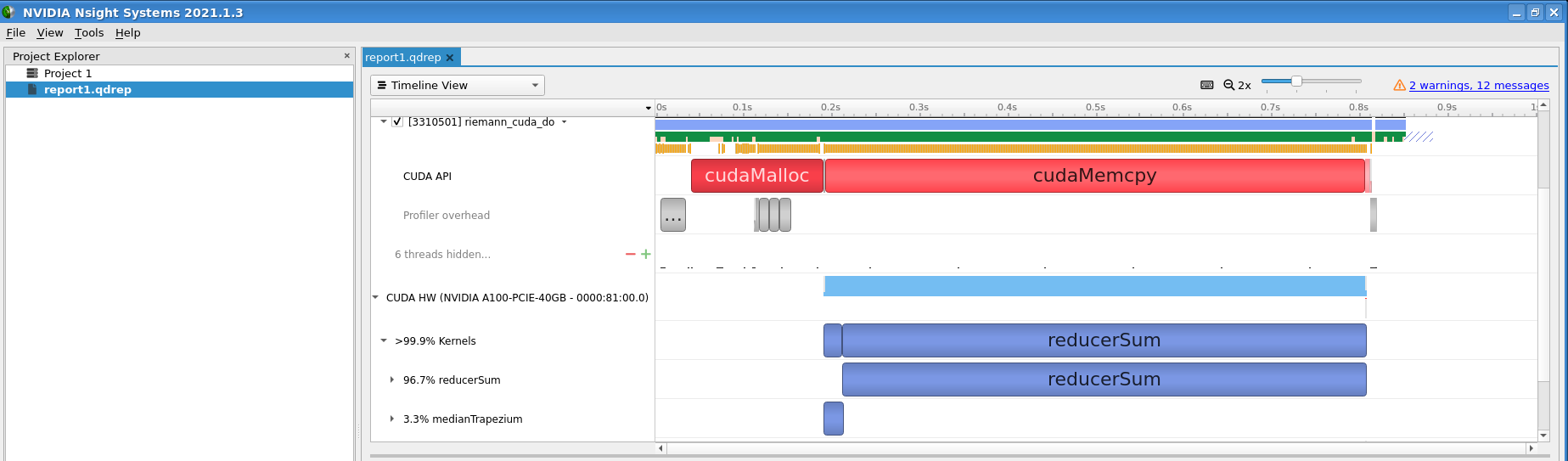Click the light blue CUDA HW activity bar
1568x461 pixels.
point(1094,285)
